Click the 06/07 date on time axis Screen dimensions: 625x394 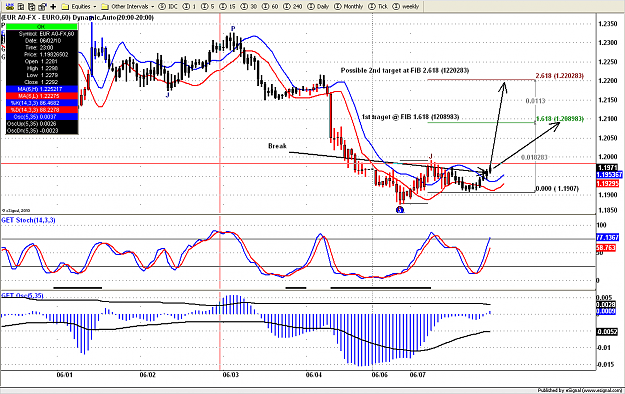coord(418,375)
